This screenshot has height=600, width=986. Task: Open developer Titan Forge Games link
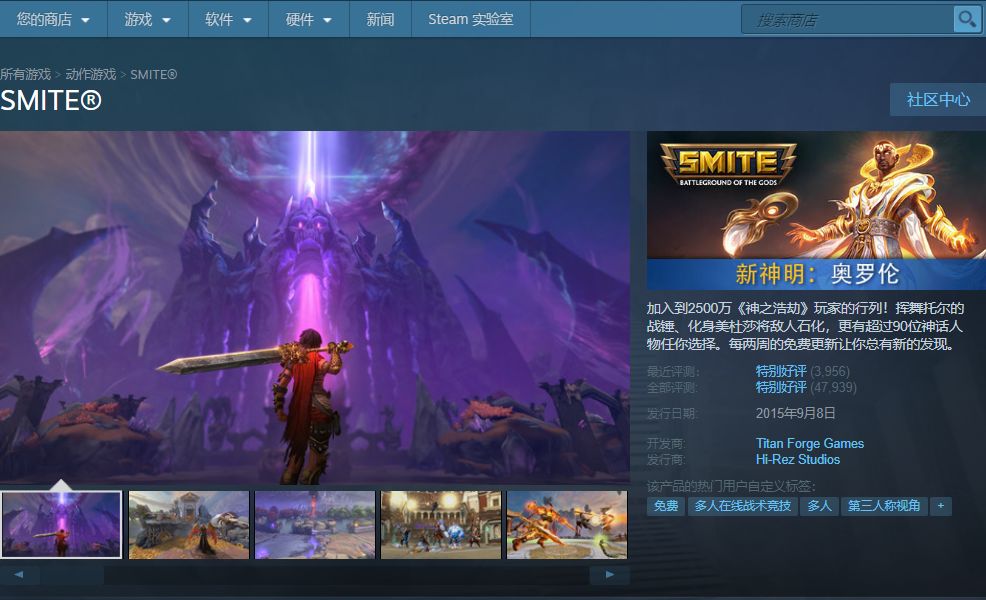coord(810,443)
